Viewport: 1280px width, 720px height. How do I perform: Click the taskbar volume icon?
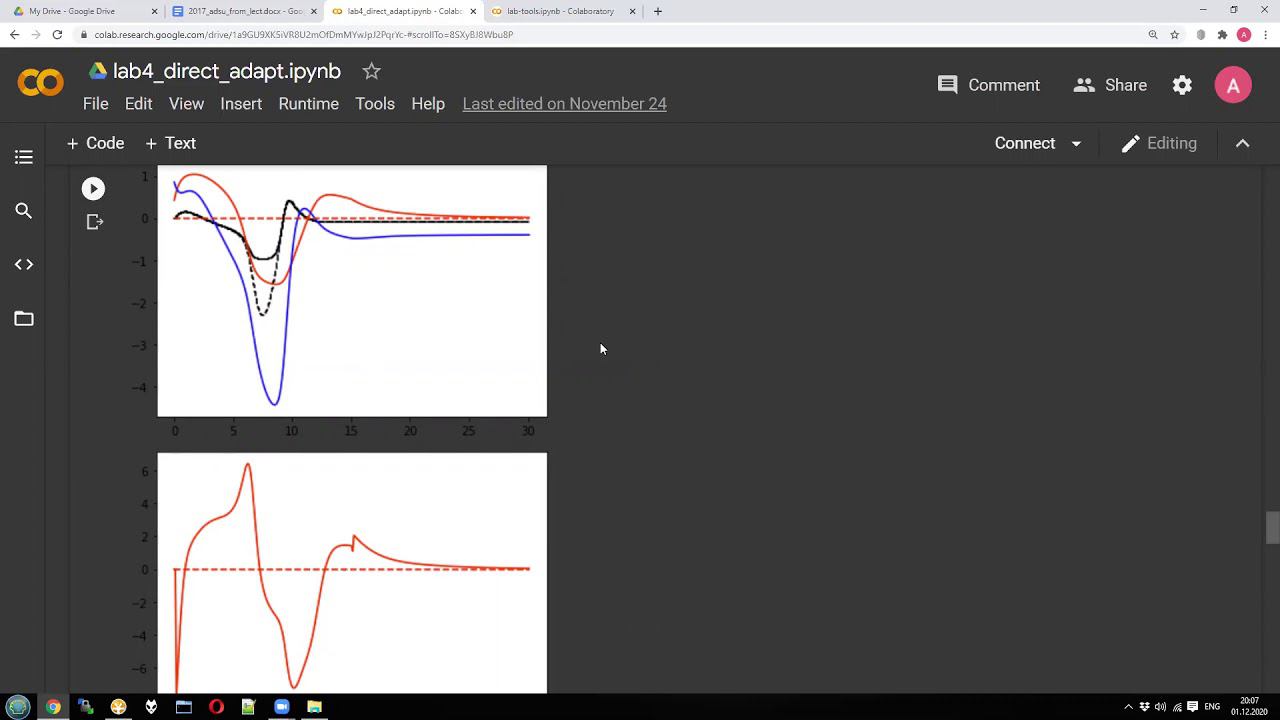coord(1160,707)
